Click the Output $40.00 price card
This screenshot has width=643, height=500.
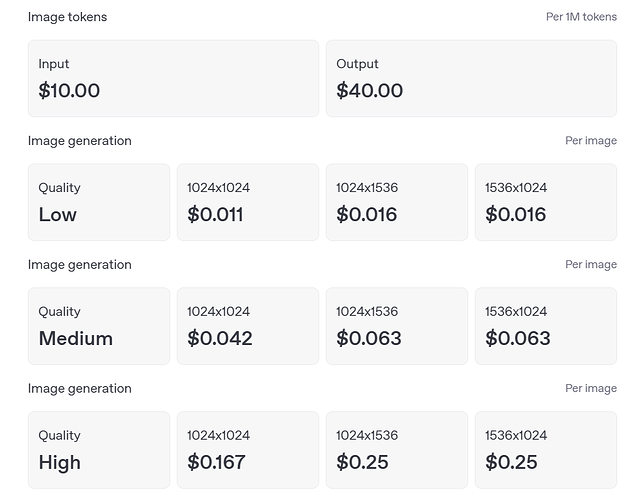[471, 78]
